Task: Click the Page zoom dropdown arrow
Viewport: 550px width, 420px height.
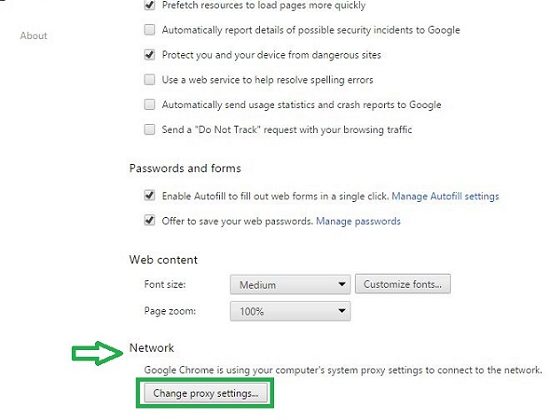Action: [x=342, y=311]
